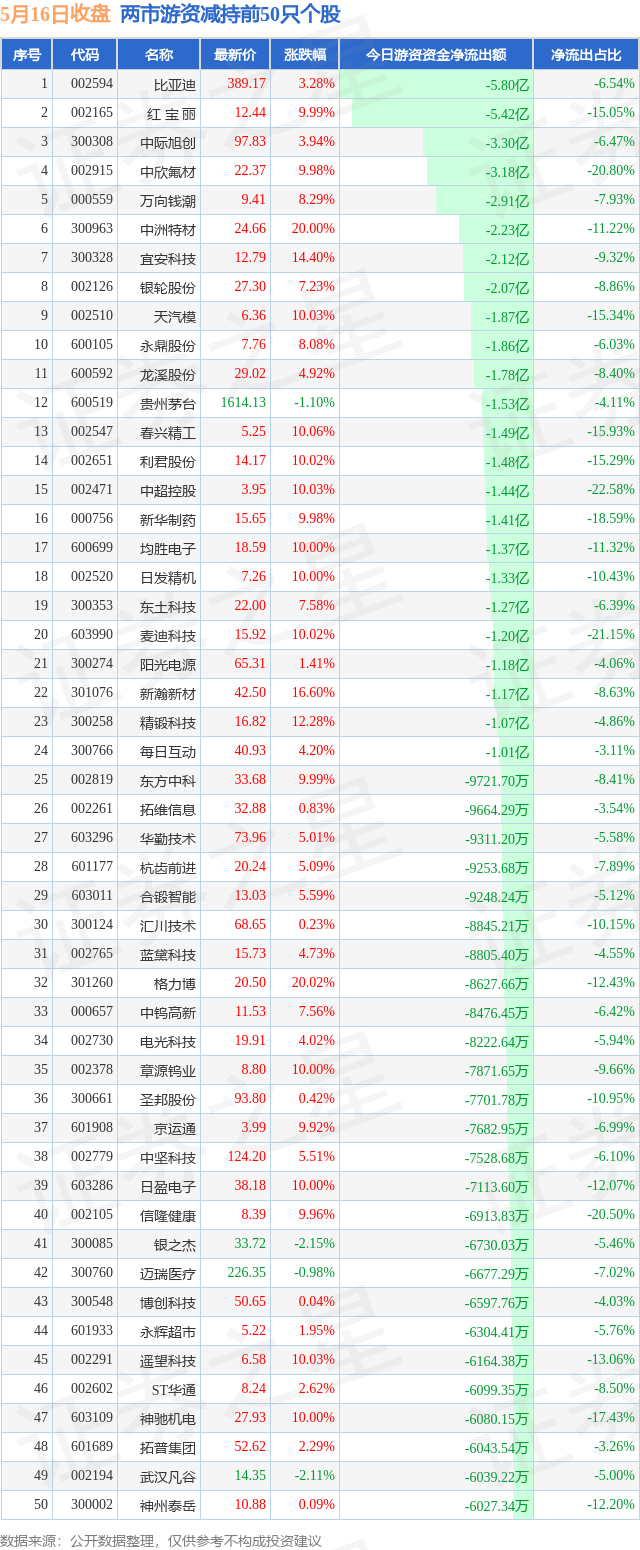The height and width of the screenshot is (1550, 640).
Task: Click 20.00% change of 中洲特材
Action: (311, 229)
